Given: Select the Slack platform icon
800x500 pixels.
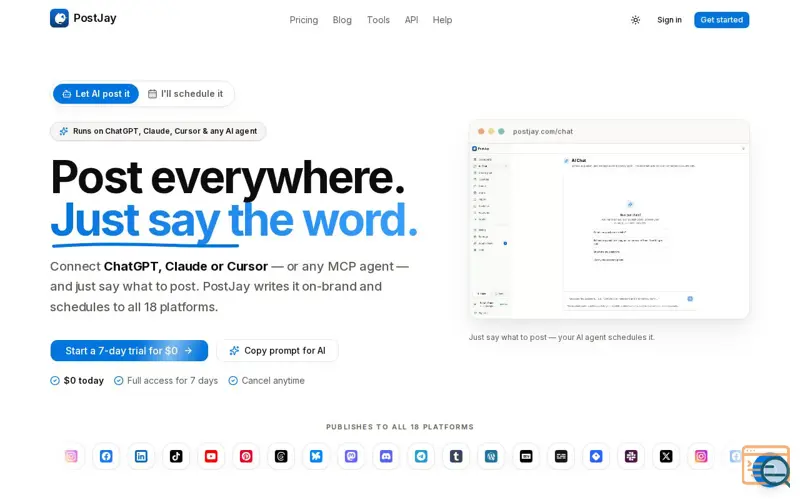Looking at the screenshot, I should [x=631, y=456].
